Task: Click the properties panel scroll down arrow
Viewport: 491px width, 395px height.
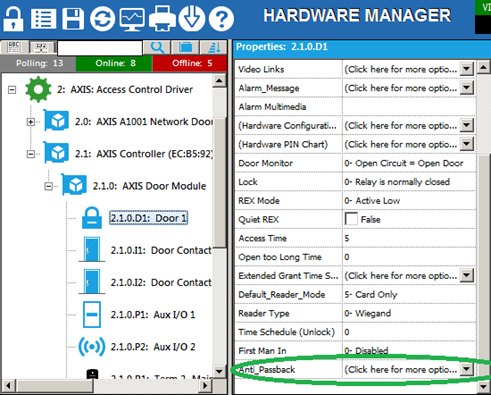Action: pyautogui.click(x=483, y=387)
